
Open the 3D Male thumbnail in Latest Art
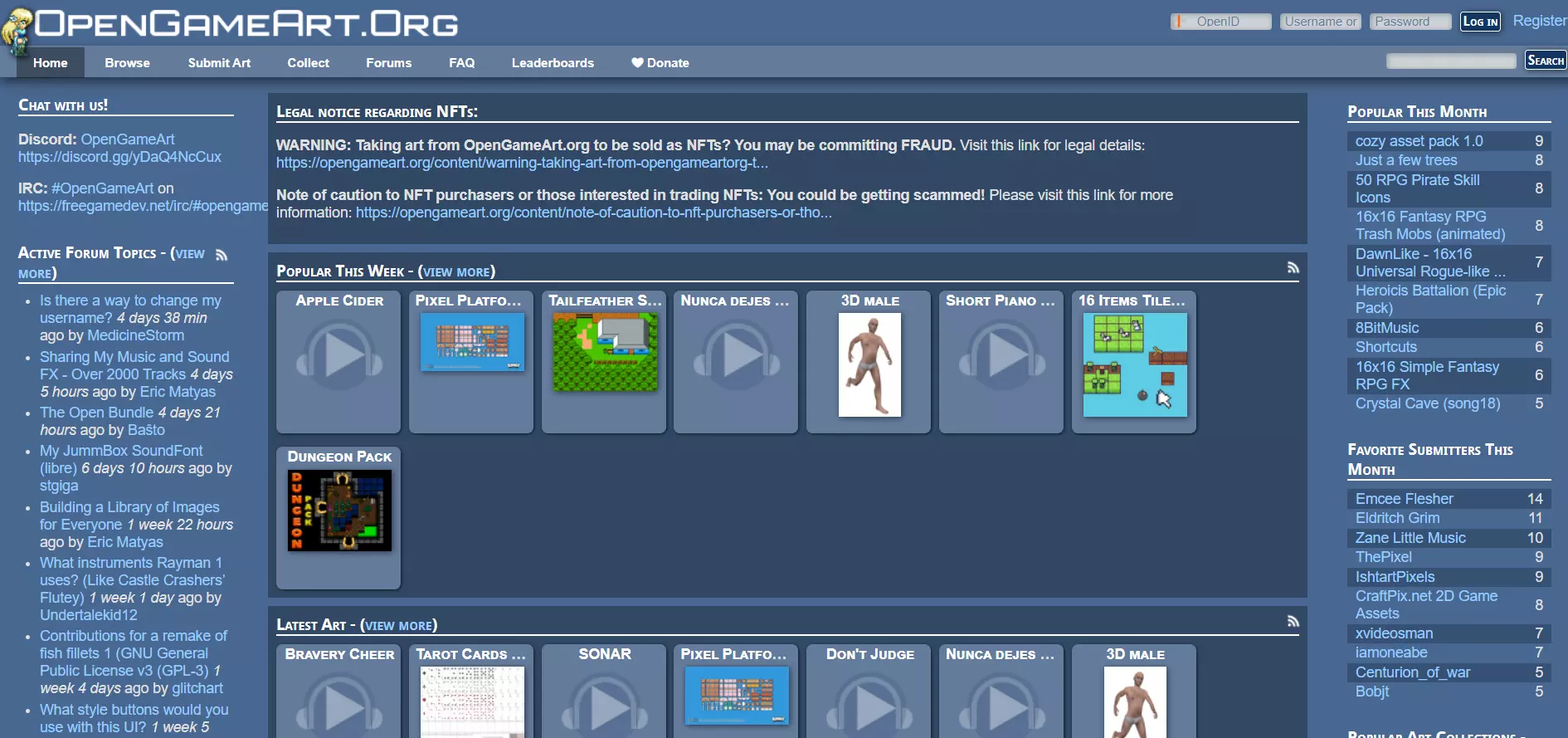tap(1135, 702)
